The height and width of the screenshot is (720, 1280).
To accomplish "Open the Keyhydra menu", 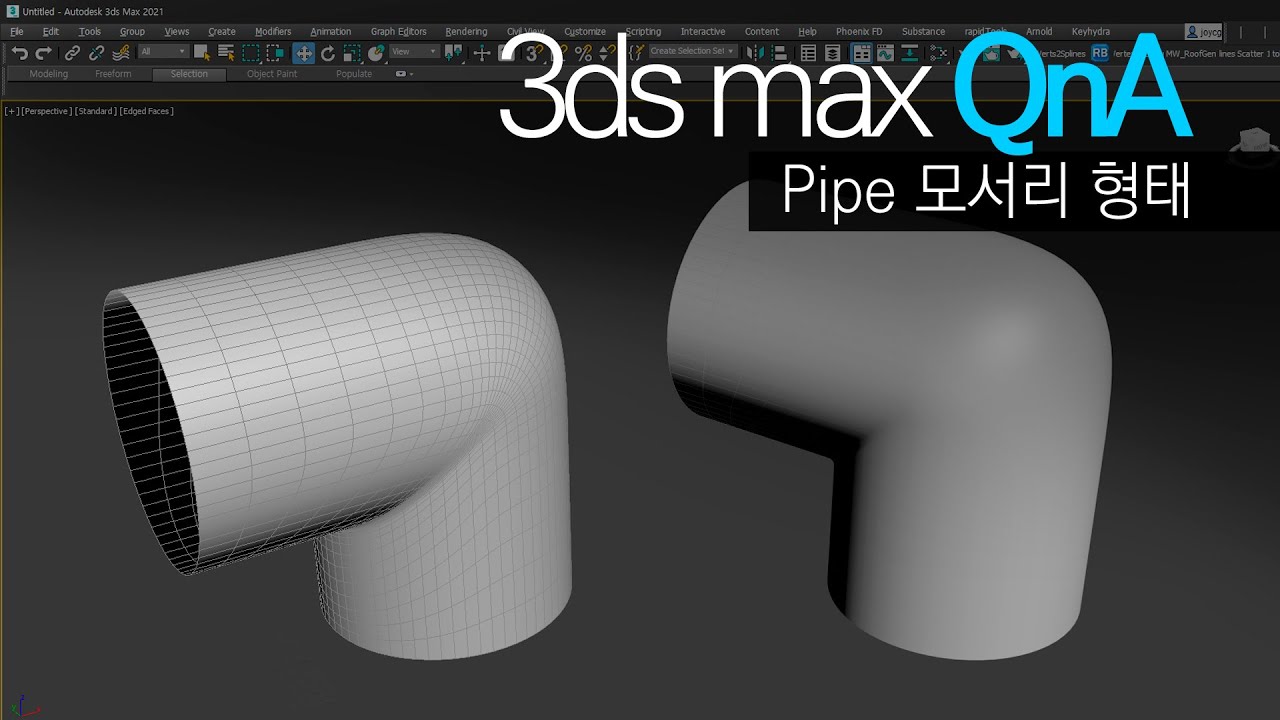I will pyautogui.click(x=1091, y=31).
